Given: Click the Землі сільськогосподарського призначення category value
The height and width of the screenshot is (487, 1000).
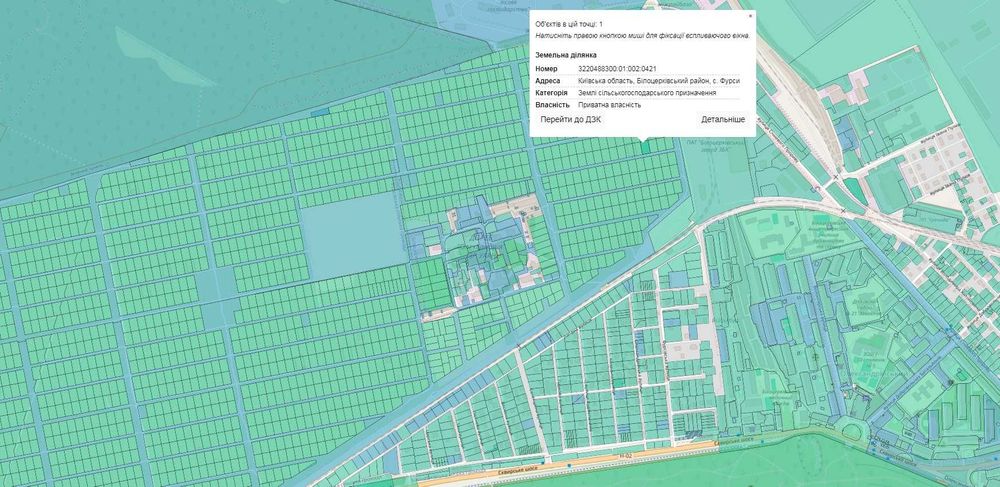Looking at the screenshot, I should (x=647, y=93).
